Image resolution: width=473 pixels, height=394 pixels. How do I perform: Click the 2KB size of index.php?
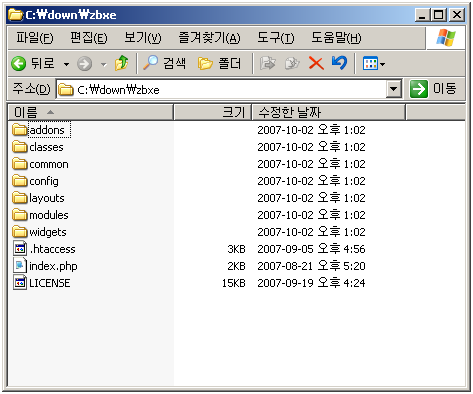237,266
